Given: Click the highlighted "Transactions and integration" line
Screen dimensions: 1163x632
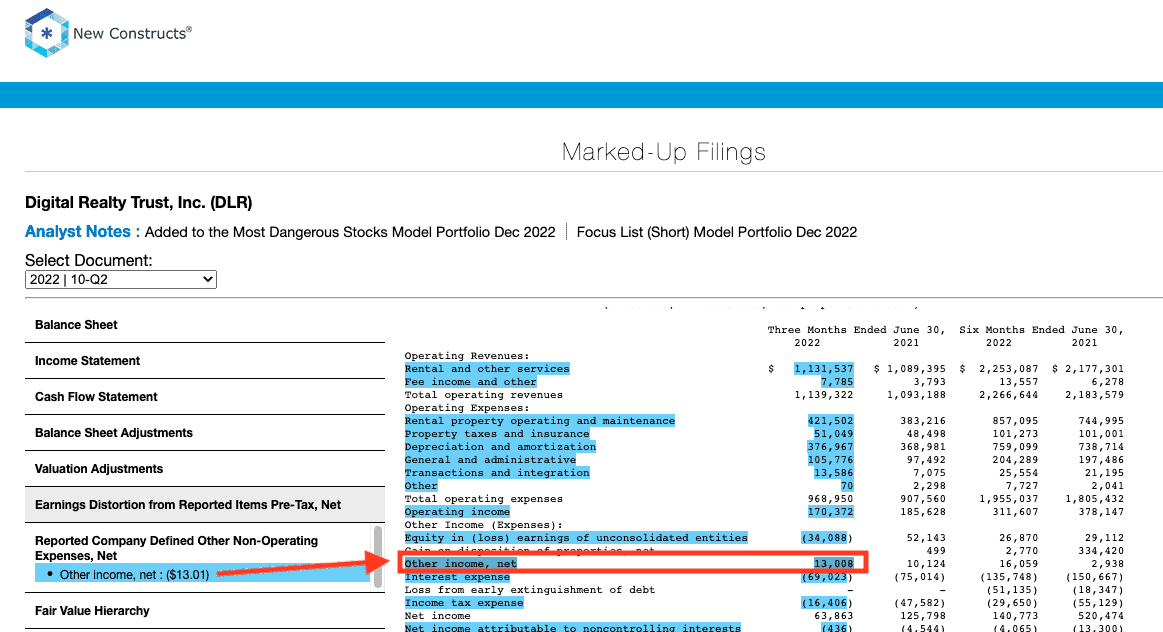Looking at the screenshot, I should pyautogui.click(x=497, y=473).
